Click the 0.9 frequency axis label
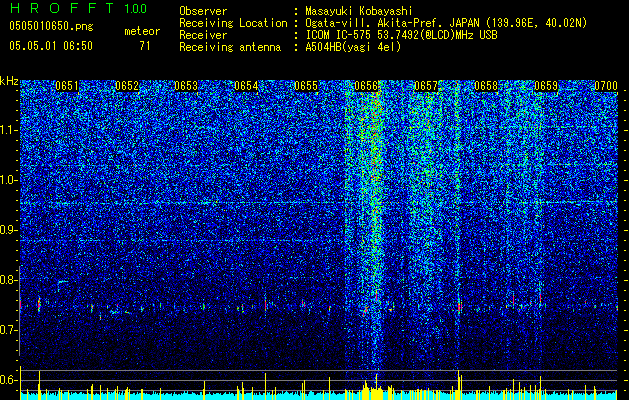629x400 pixels. pyautogui.click(x=8, y=230)
